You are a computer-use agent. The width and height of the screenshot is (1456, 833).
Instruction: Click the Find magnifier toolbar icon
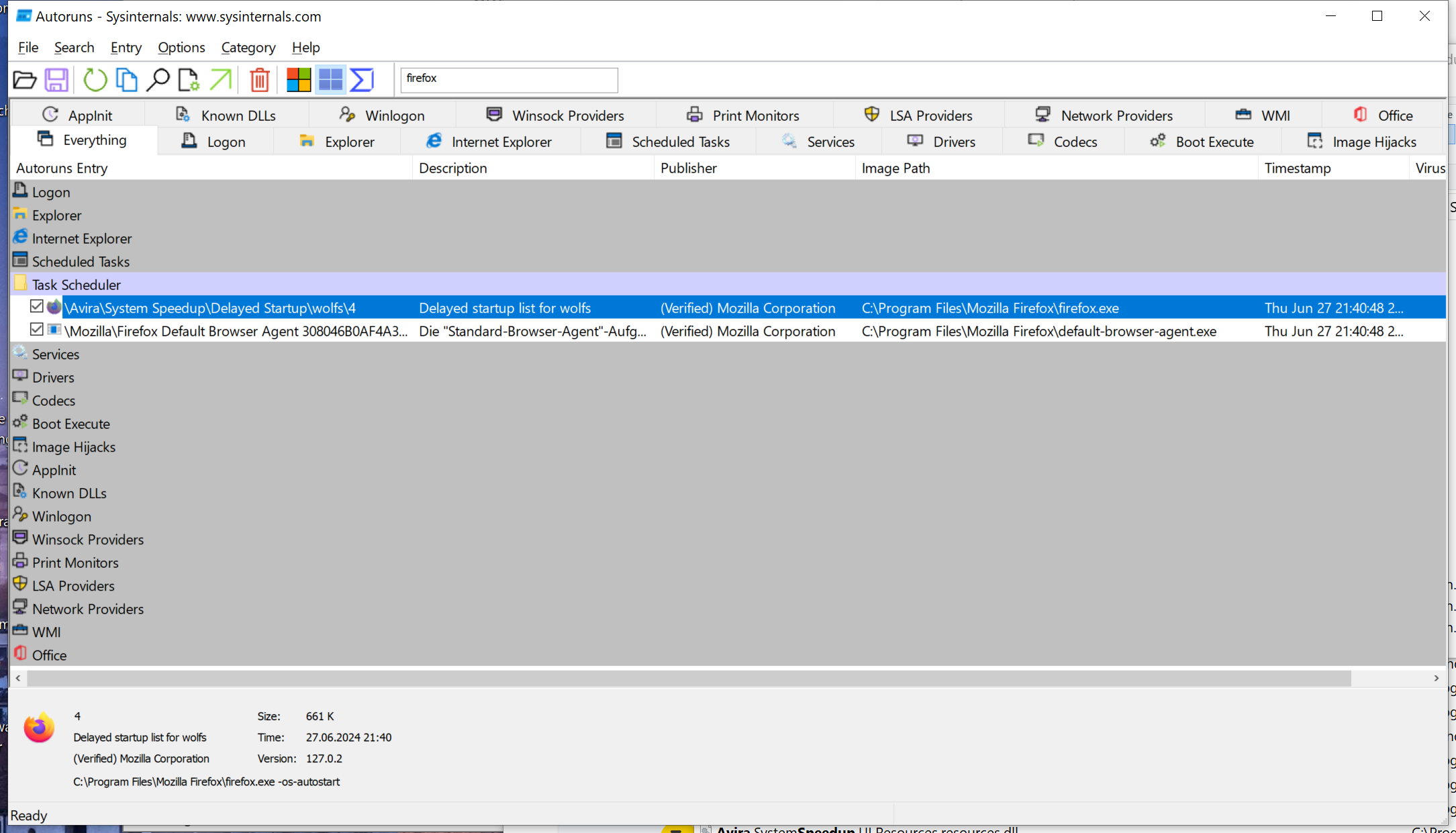tap(158, 80)
